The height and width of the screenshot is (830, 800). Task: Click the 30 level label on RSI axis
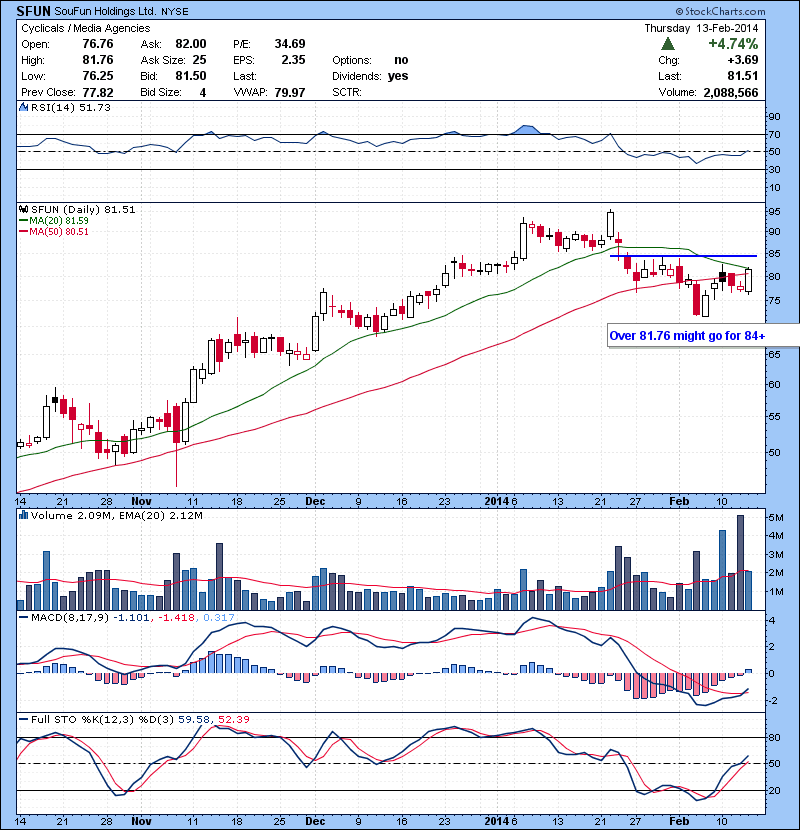pyautogui.click(x=774, y=169)
